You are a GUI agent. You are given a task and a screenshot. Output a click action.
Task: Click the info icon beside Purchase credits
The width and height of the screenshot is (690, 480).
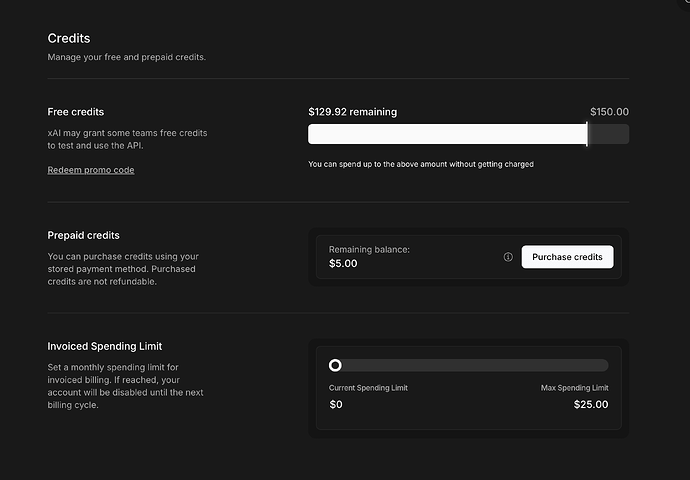click(508, 257)
